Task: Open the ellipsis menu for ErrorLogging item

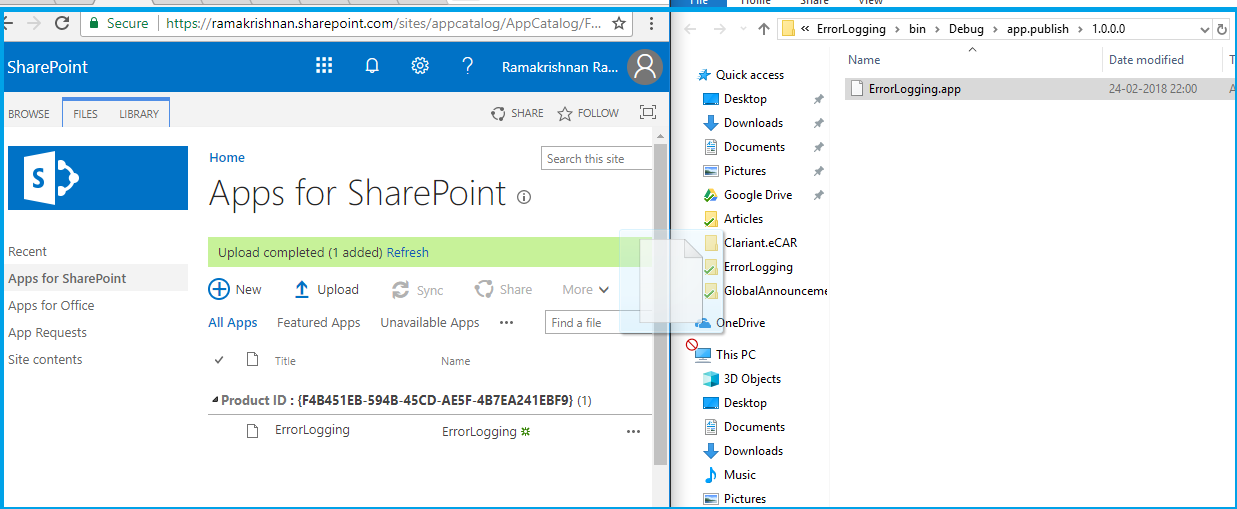Action: click(x=633, y=431)
